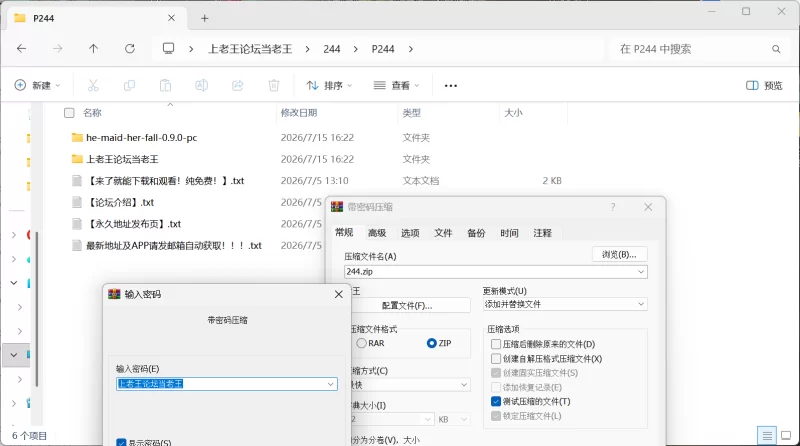This screenshot has height=446, width=800.
Task: Click file icon of 【永久地址发布页】.txt
Action: [77, 224]
